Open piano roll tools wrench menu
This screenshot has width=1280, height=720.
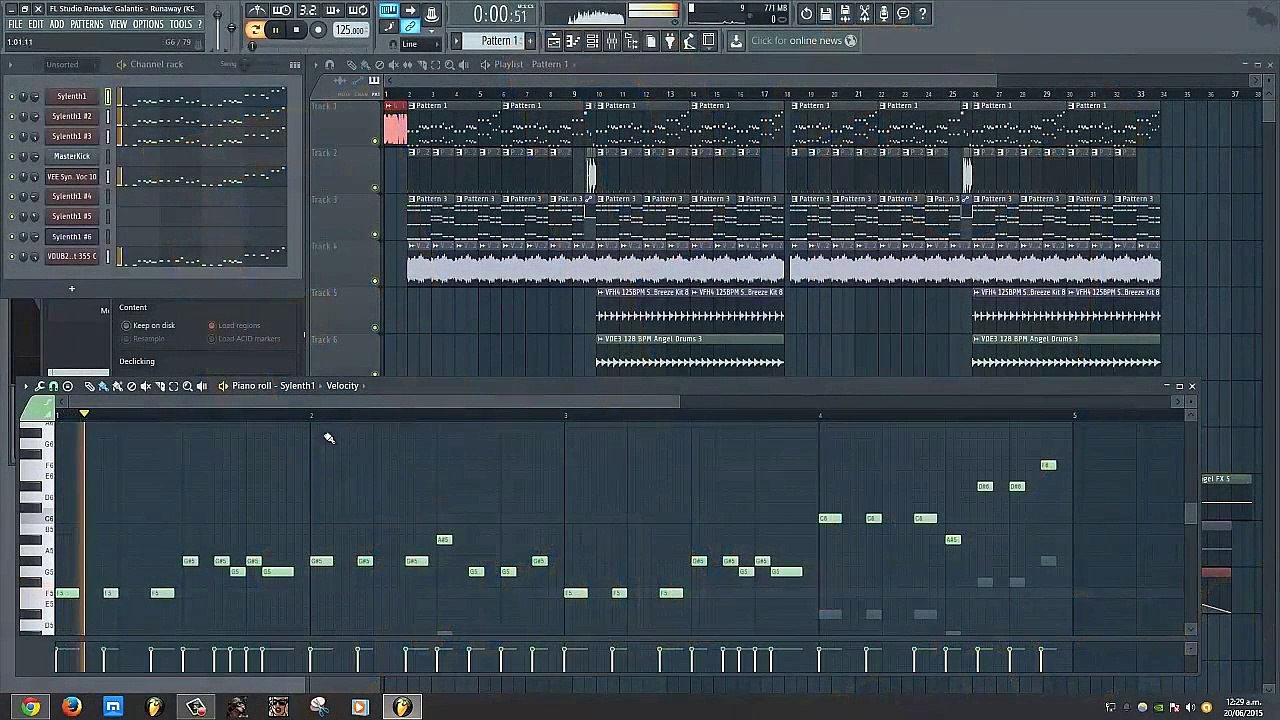(40, 386)
